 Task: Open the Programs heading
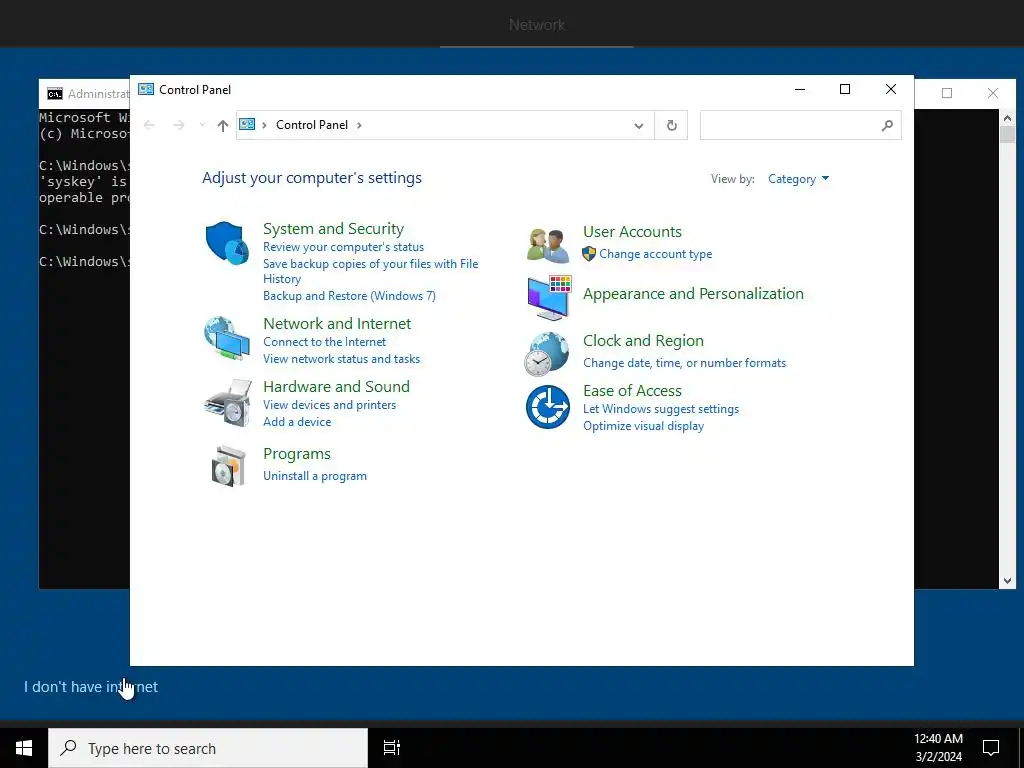(297, 453)
